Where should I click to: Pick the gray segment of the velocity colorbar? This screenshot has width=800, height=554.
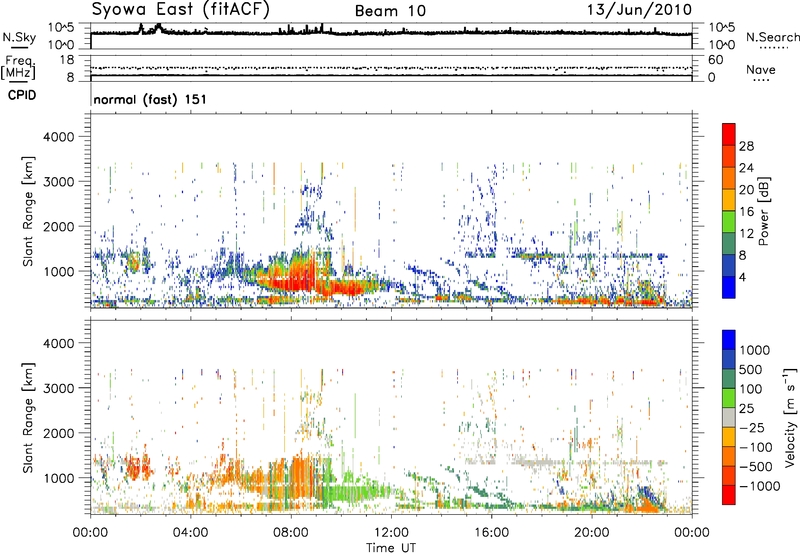coord(729,417)
